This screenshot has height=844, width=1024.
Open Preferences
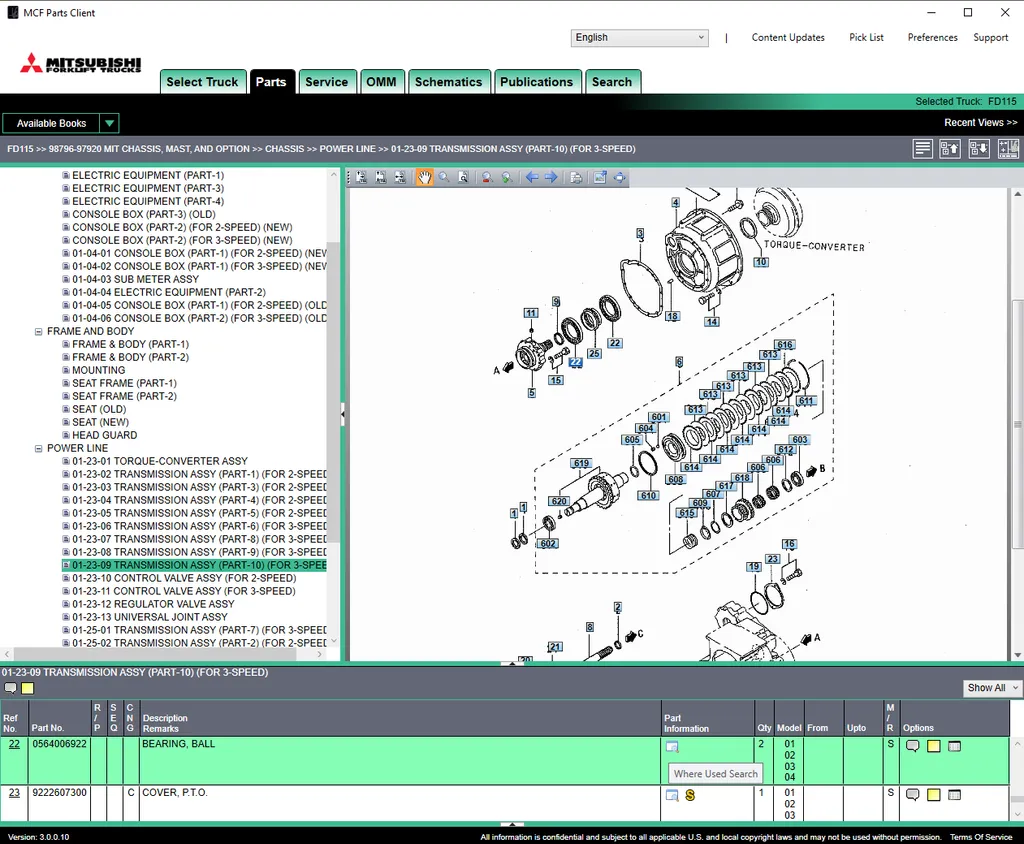pyautogui.click(x=933, y=38)
